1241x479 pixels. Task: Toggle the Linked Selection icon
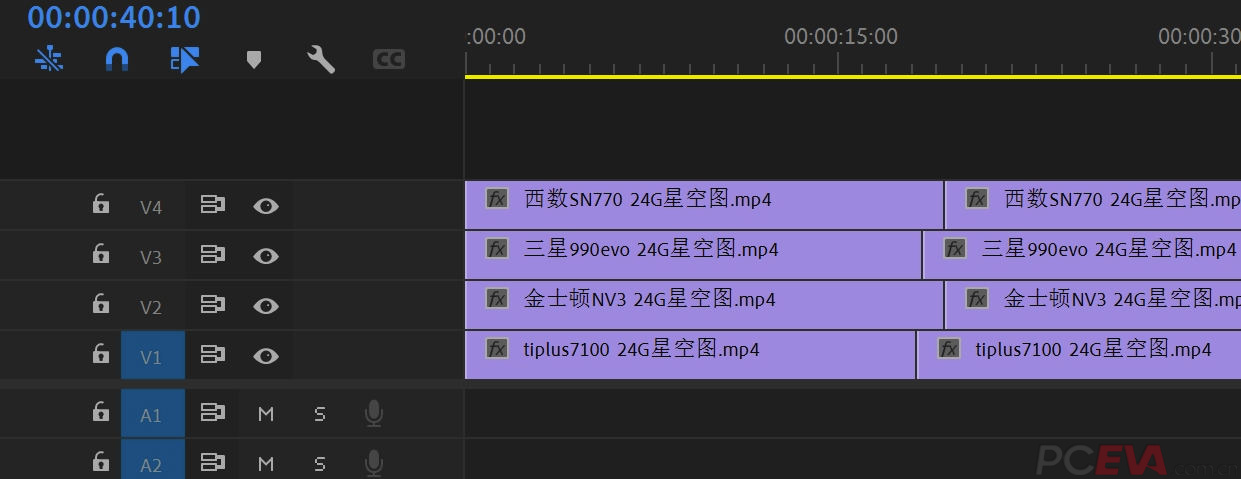click(x=185, y=60)
